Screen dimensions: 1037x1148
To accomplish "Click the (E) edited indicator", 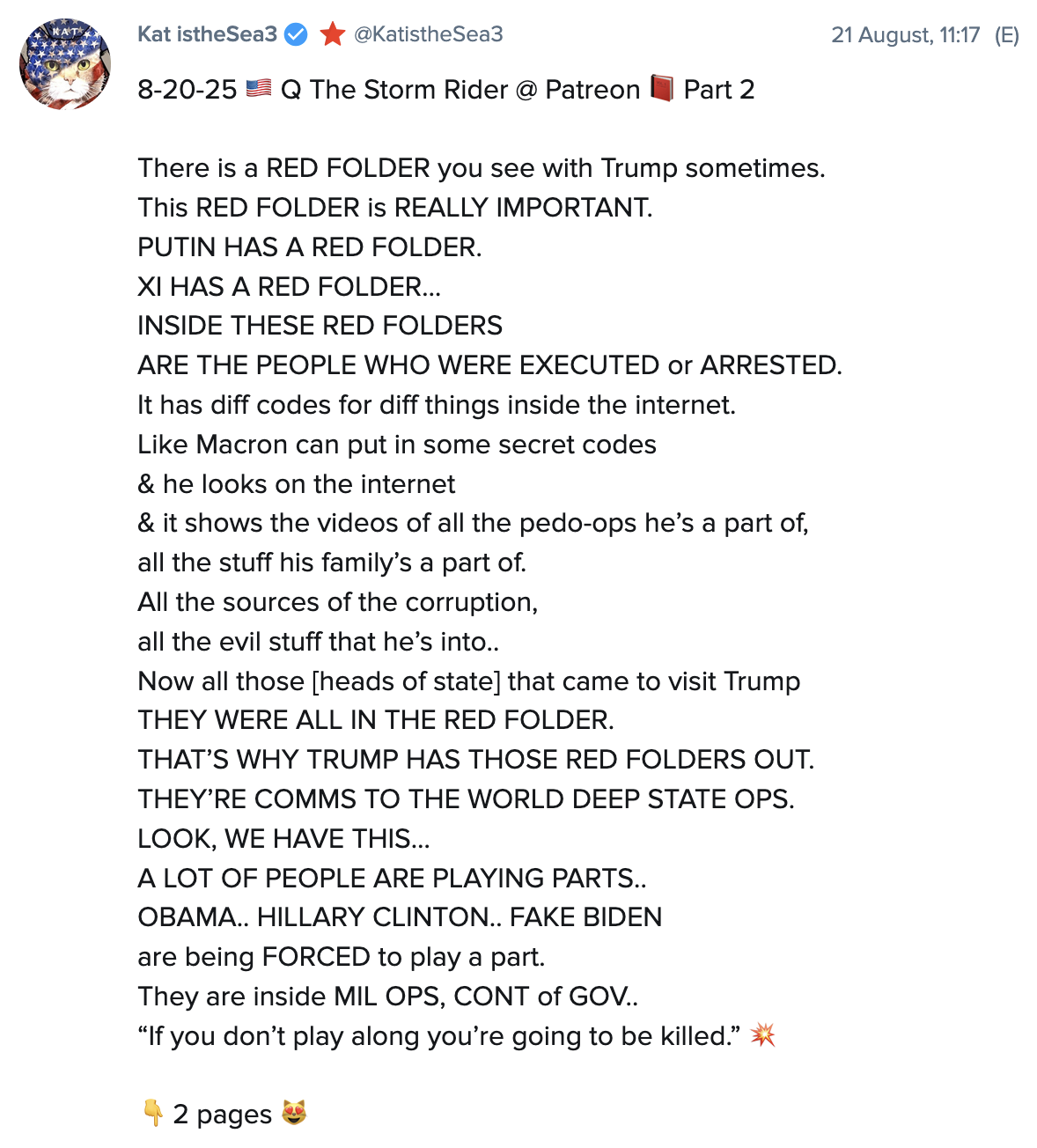I will point(1006,35).
